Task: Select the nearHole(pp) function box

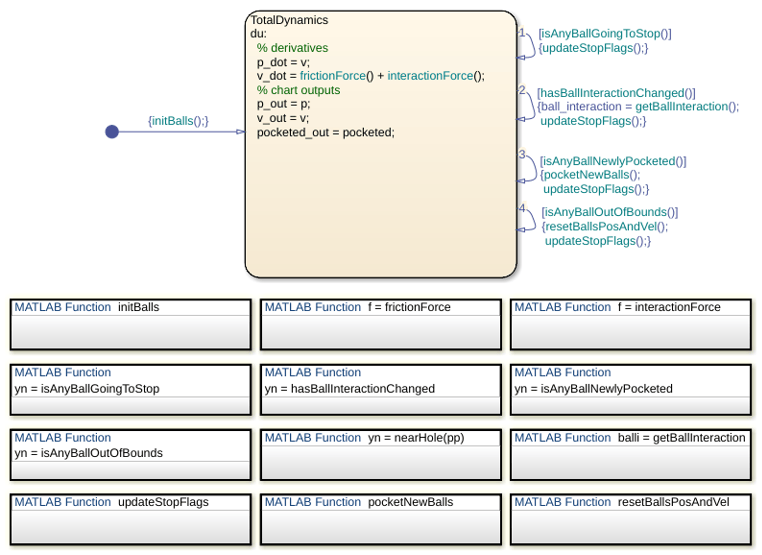Action: click(x=381, y=455)
